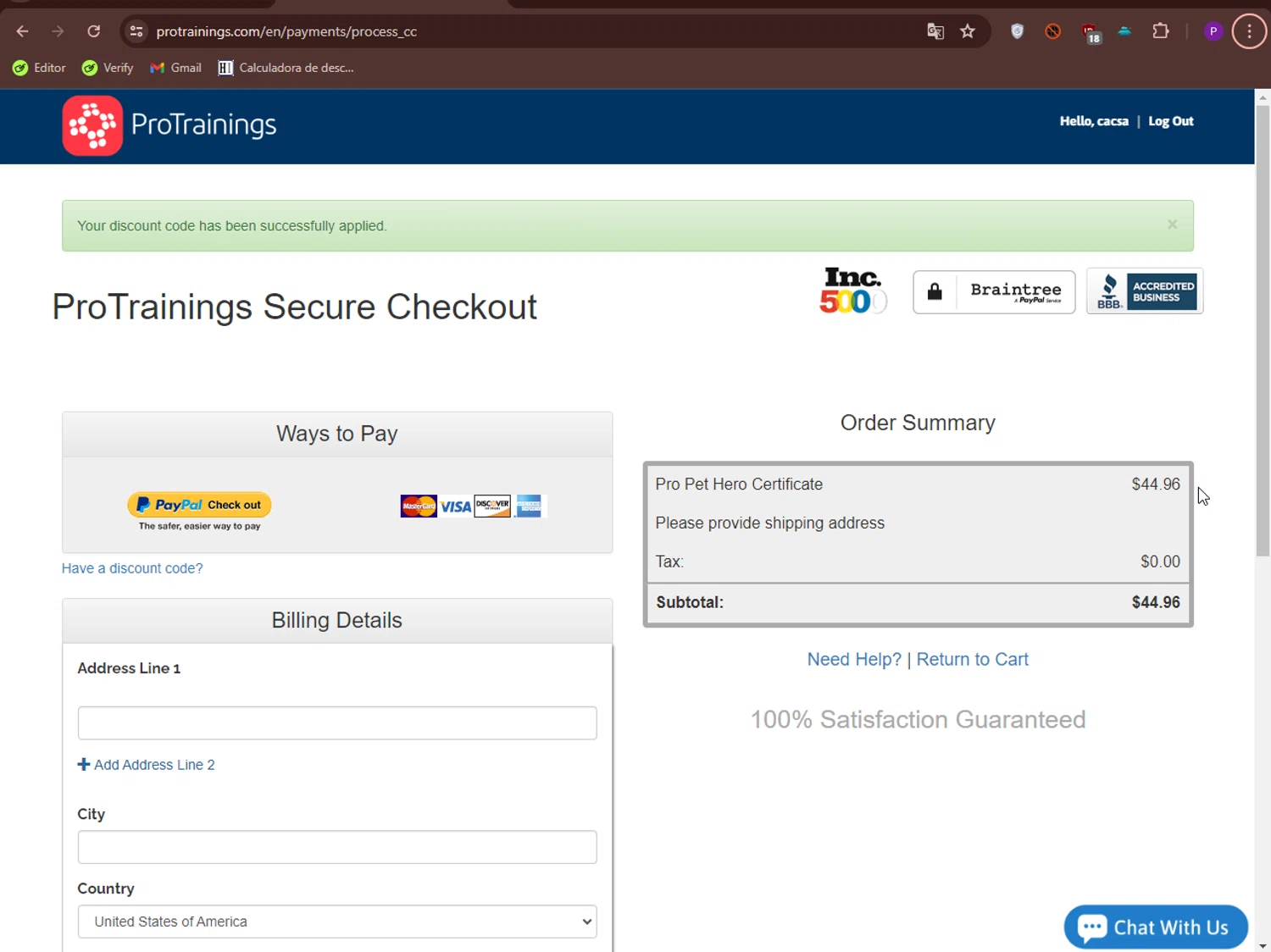Viewport: 1271px width, 952px height.
Task: Click Add Address Line 2
Action: pos(146,765)
